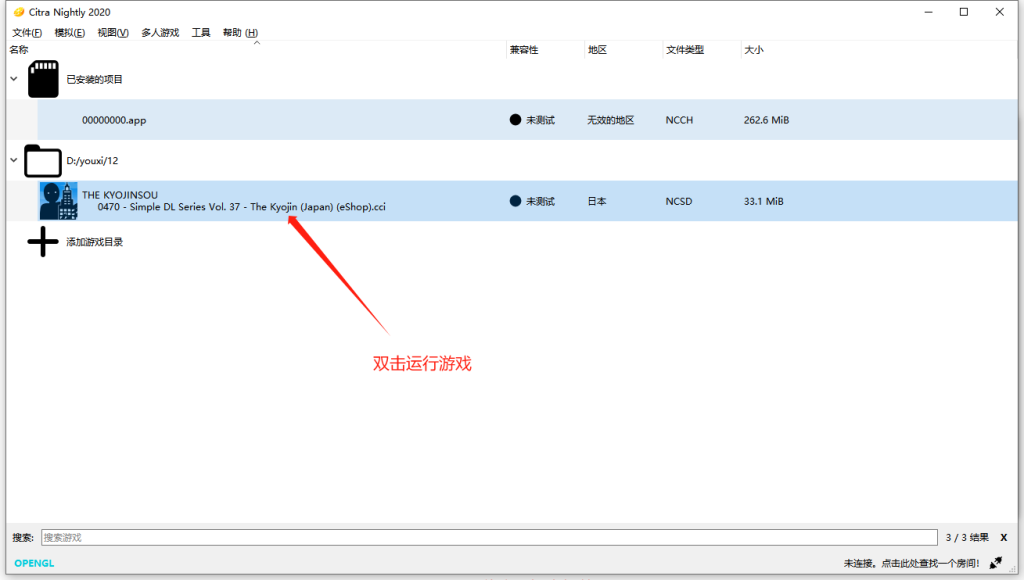Close the search bar with the X icon
Viewport: 1024px width, 580px height.
coord(1003,537)
